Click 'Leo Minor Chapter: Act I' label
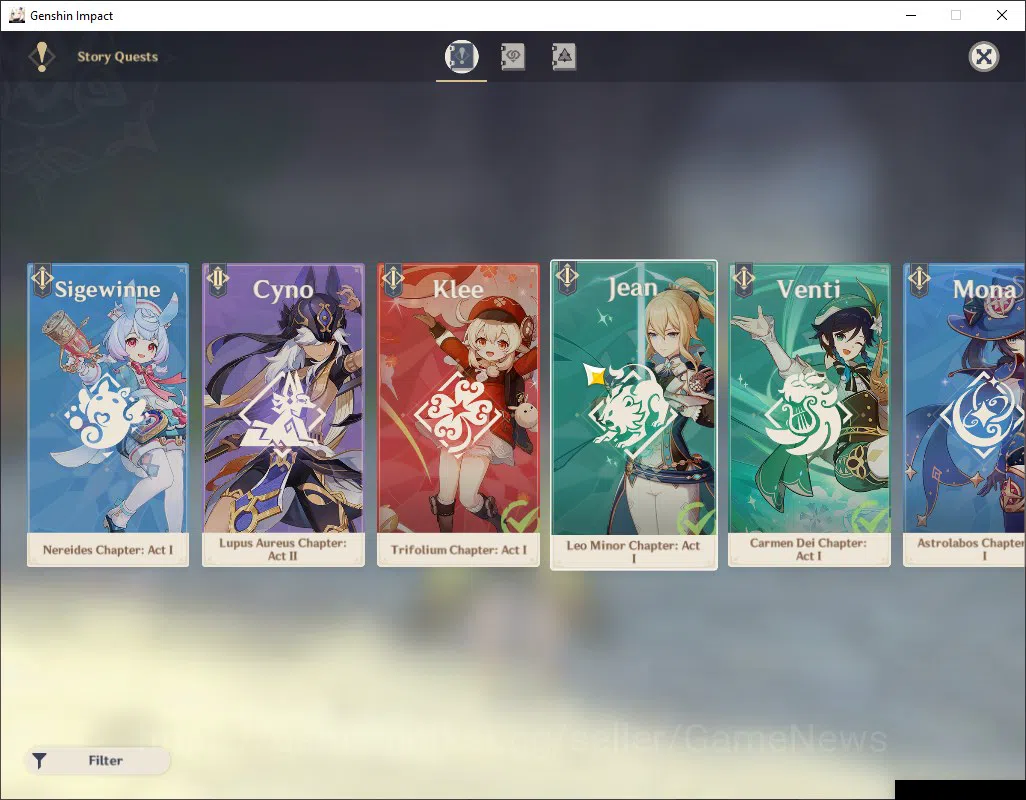This screenshot has width=1026, height=800. (x=633, y=552)
